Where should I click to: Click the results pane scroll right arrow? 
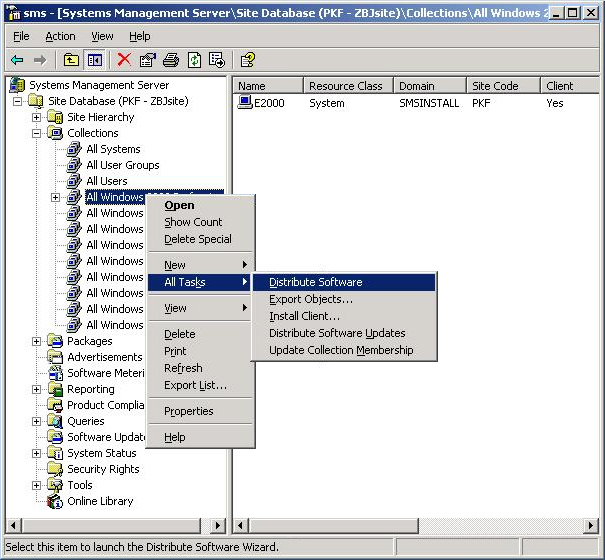click(591, 526)
